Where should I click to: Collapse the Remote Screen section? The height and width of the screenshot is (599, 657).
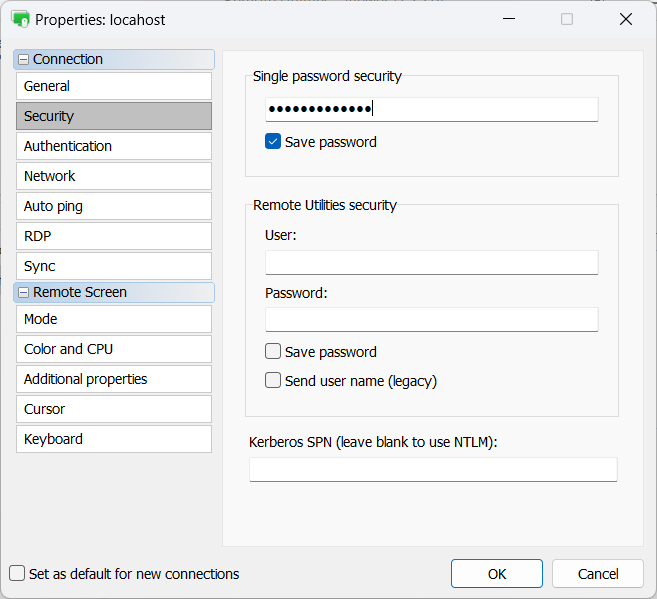click(23, 293)
